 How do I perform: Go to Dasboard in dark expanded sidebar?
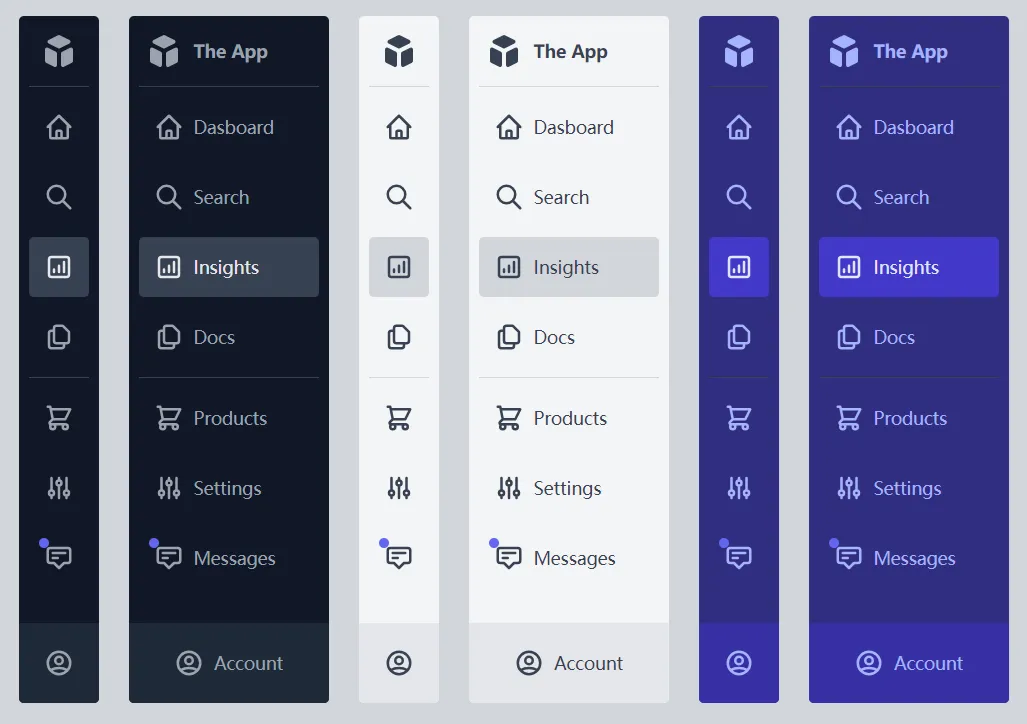(x=229, y=127)
